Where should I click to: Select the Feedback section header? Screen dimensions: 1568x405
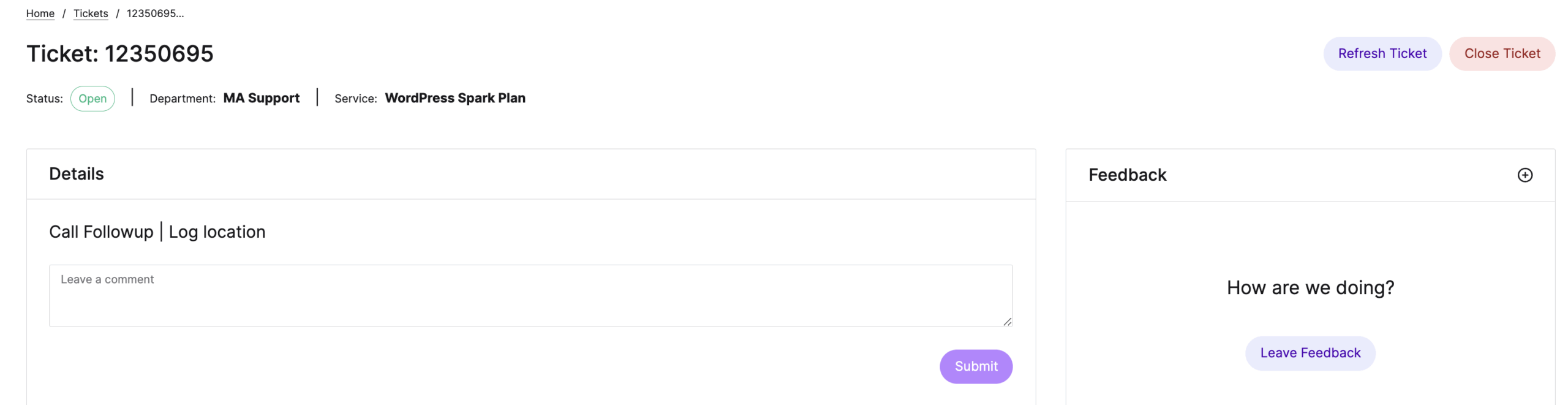click(x=1127, y=175)
